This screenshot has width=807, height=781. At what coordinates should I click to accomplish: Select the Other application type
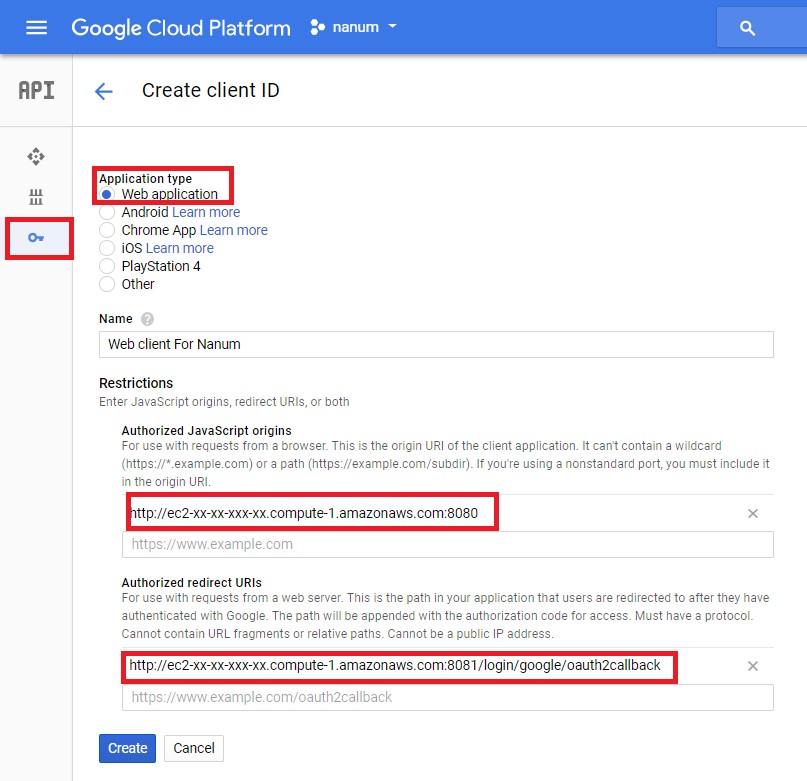point(107,284)
